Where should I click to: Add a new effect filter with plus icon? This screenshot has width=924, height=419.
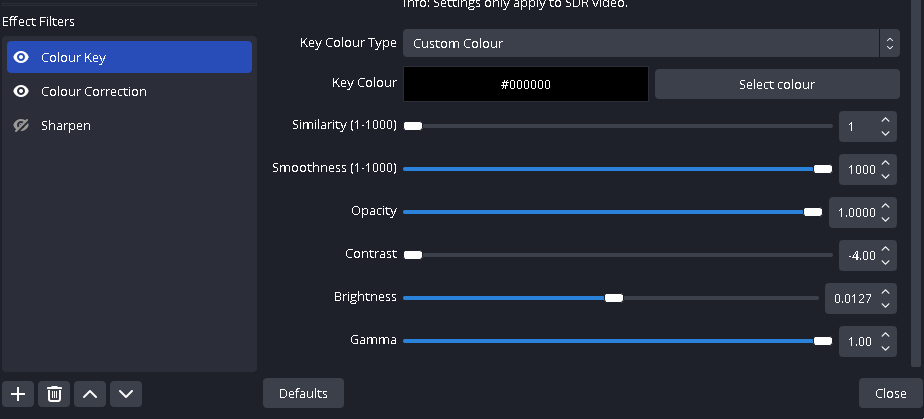18,394
